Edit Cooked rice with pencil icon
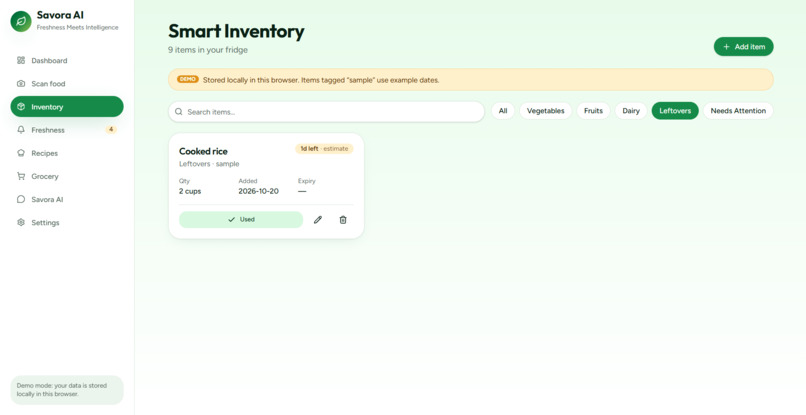 coord(318,220)
